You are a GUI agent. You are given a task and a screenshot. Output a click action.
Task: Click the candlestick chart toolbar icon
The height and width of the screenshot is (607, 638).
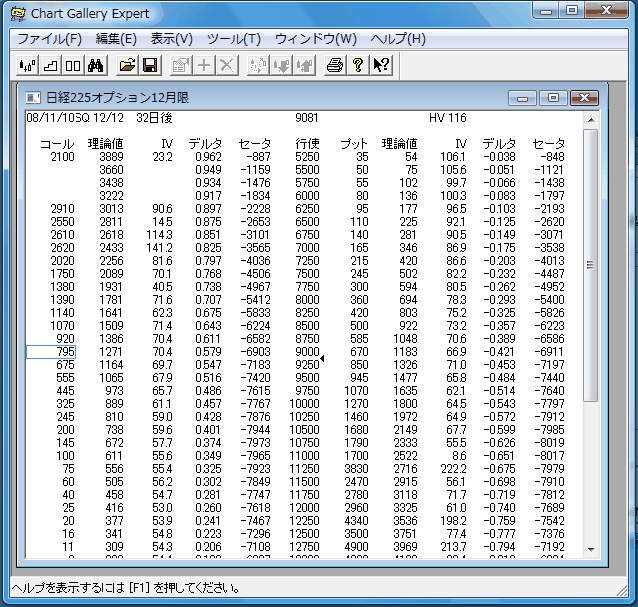[x=28, y=65]
